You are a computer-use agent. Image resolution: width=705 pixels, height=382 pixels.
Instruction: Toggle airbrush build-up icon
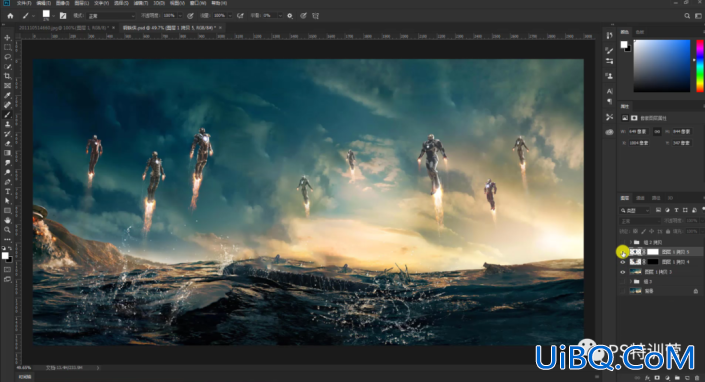click(241, 16)
